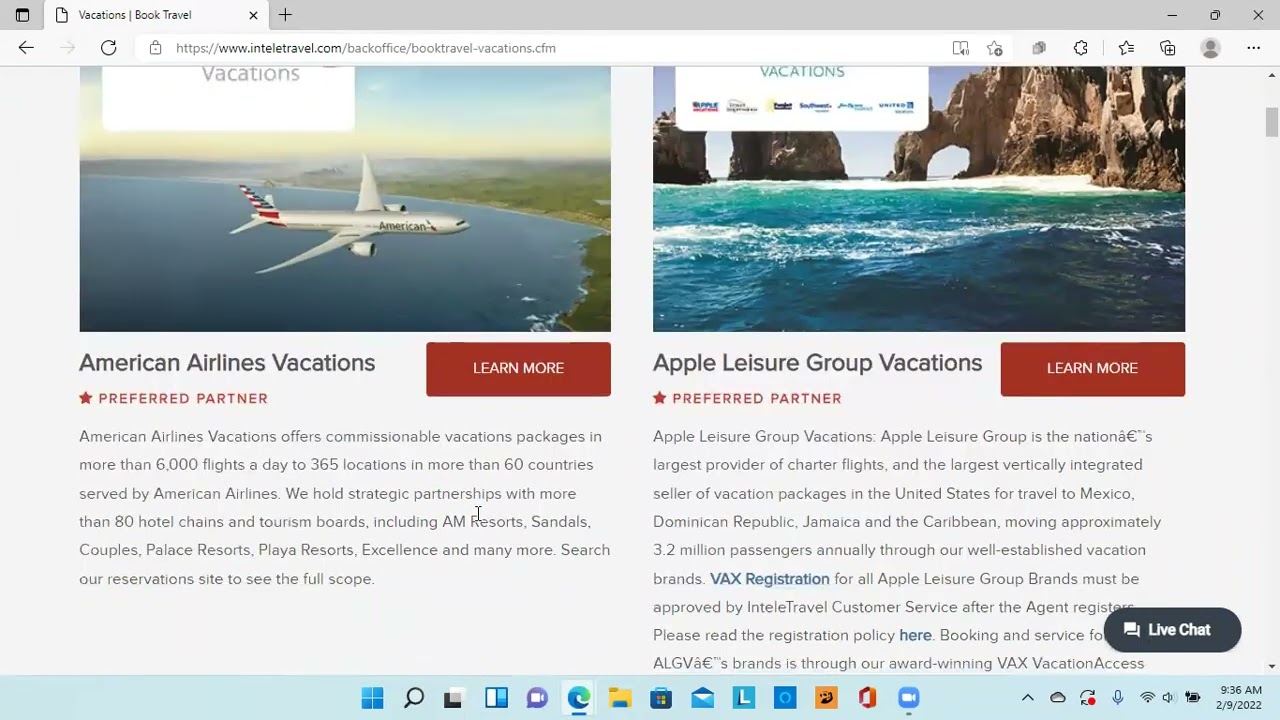View site information lock icon
This screenshot has height=720, width=1280.
click(x=155, y=48)
